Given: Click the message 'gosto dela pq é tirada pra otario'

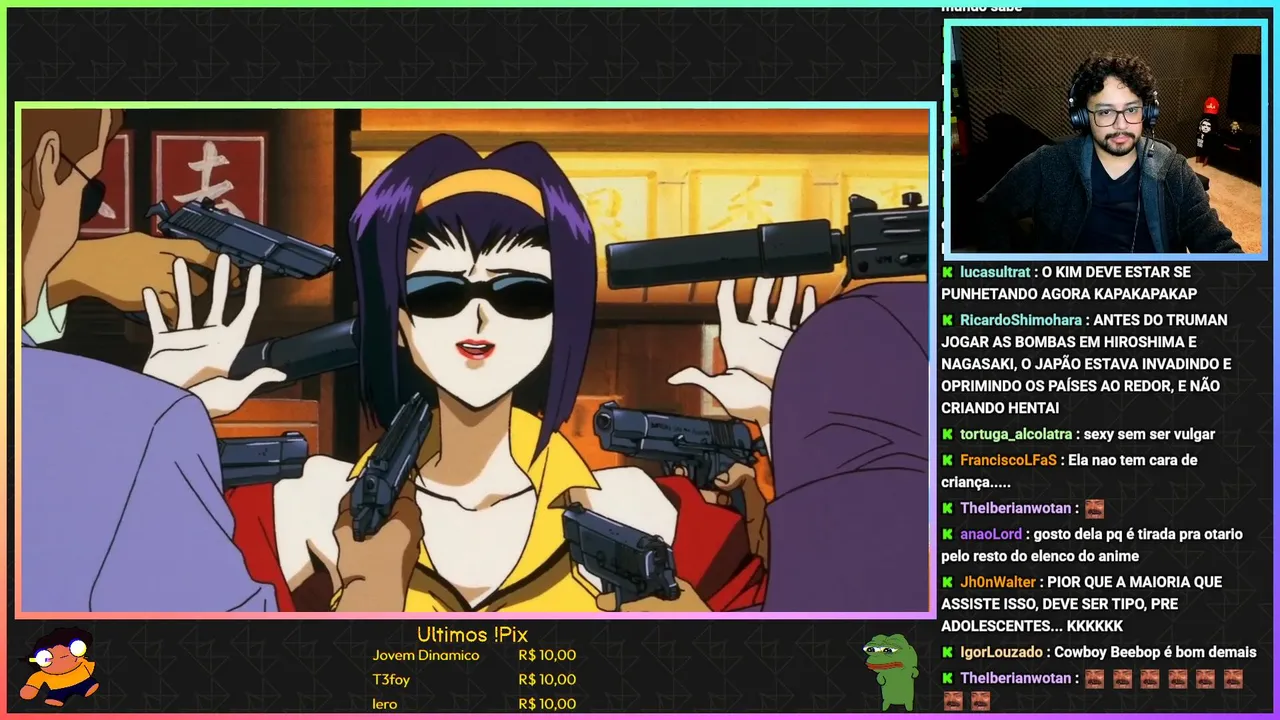Looking at the screenshot, I should click(1092, 545).
